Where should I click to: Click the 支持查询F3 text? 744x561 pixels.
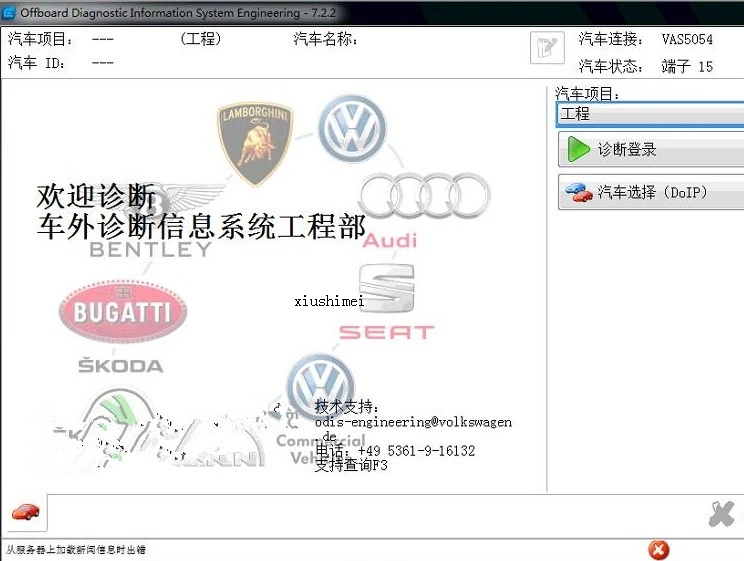351,465
